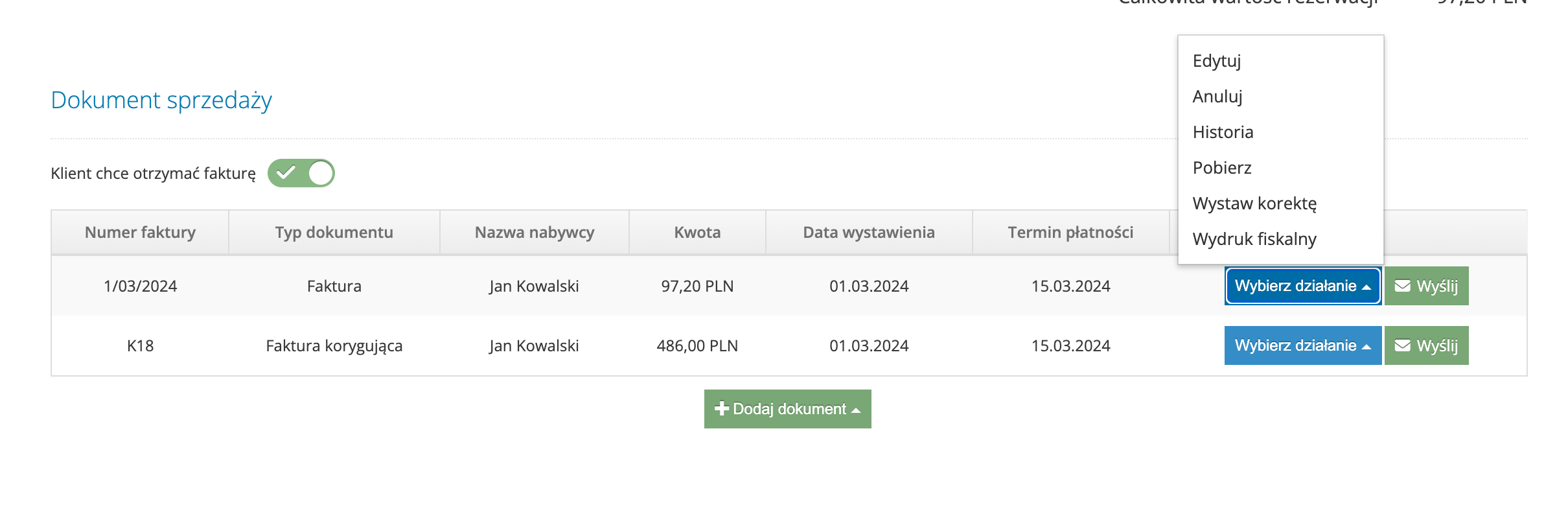Screen dimensions: 1568x525
Task: Click the checkmark inside the invoice toggle
Action: pos(285,173)
